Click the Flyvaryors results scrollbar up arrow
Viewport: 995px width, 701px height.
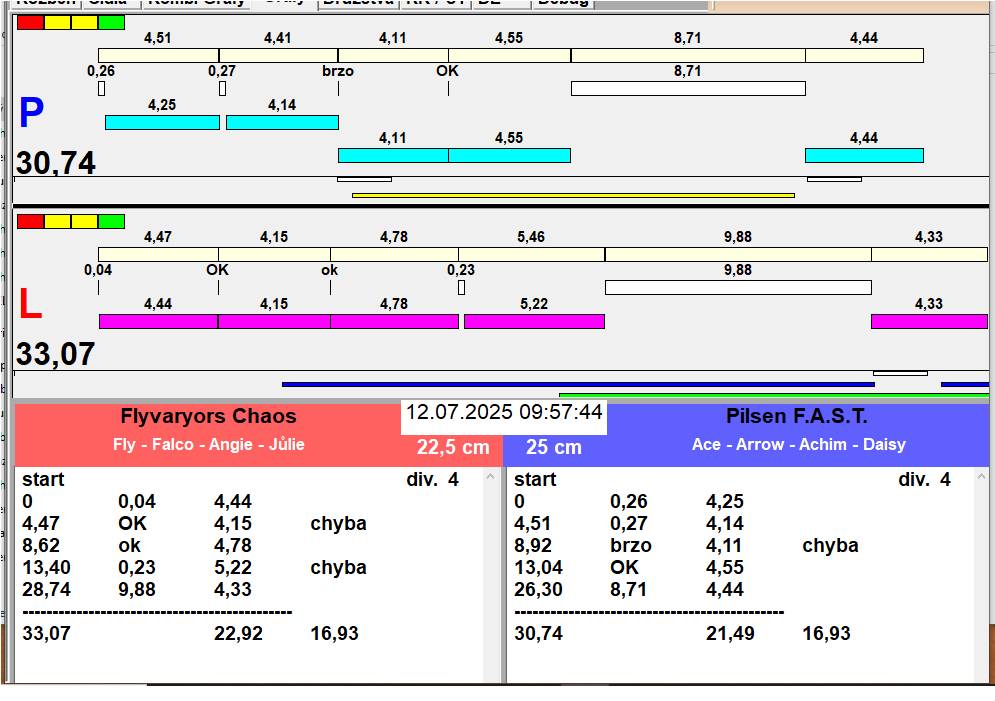491,476
